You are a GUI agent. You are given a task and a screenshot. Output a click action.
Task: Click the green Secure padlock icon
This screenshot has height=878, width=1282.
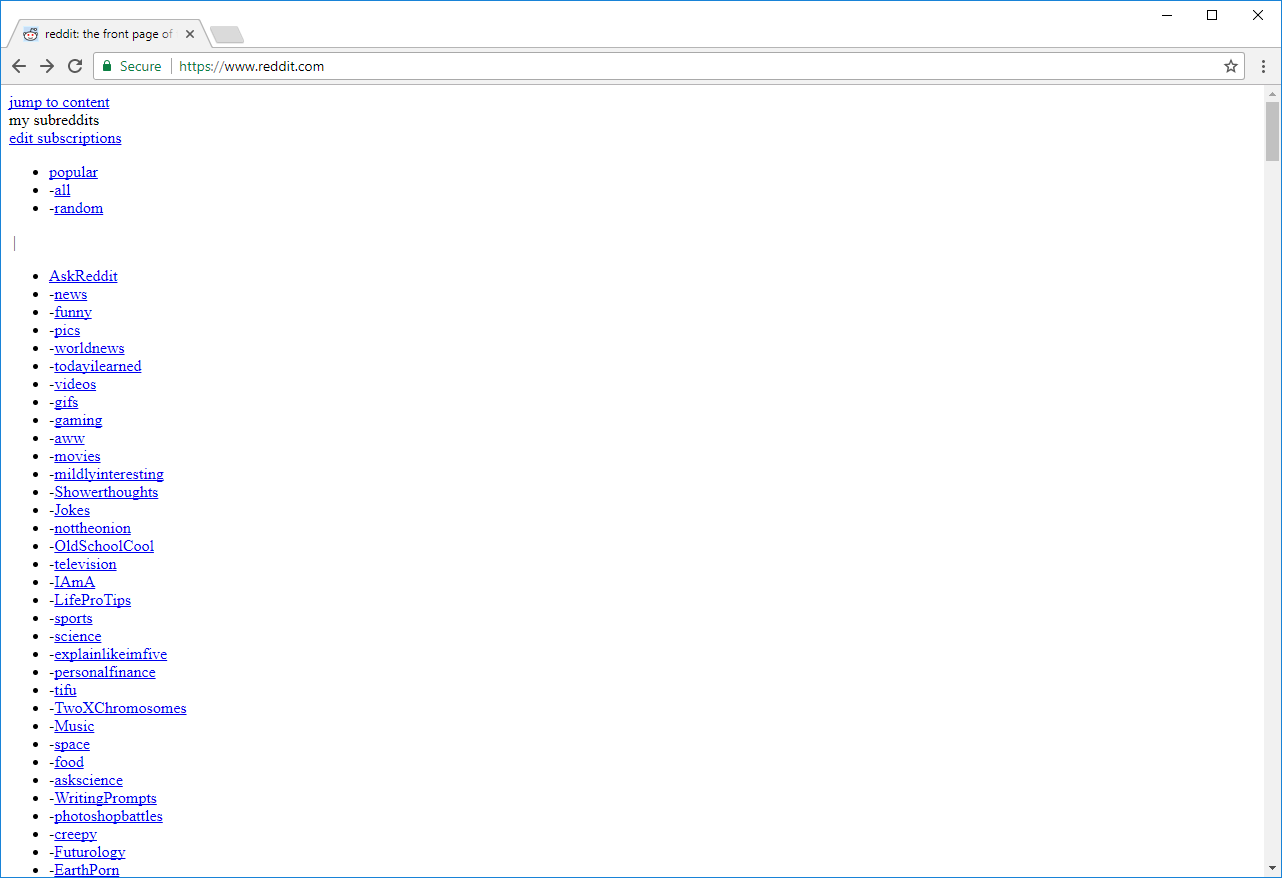pyautogui.click(x=108, y=66)
